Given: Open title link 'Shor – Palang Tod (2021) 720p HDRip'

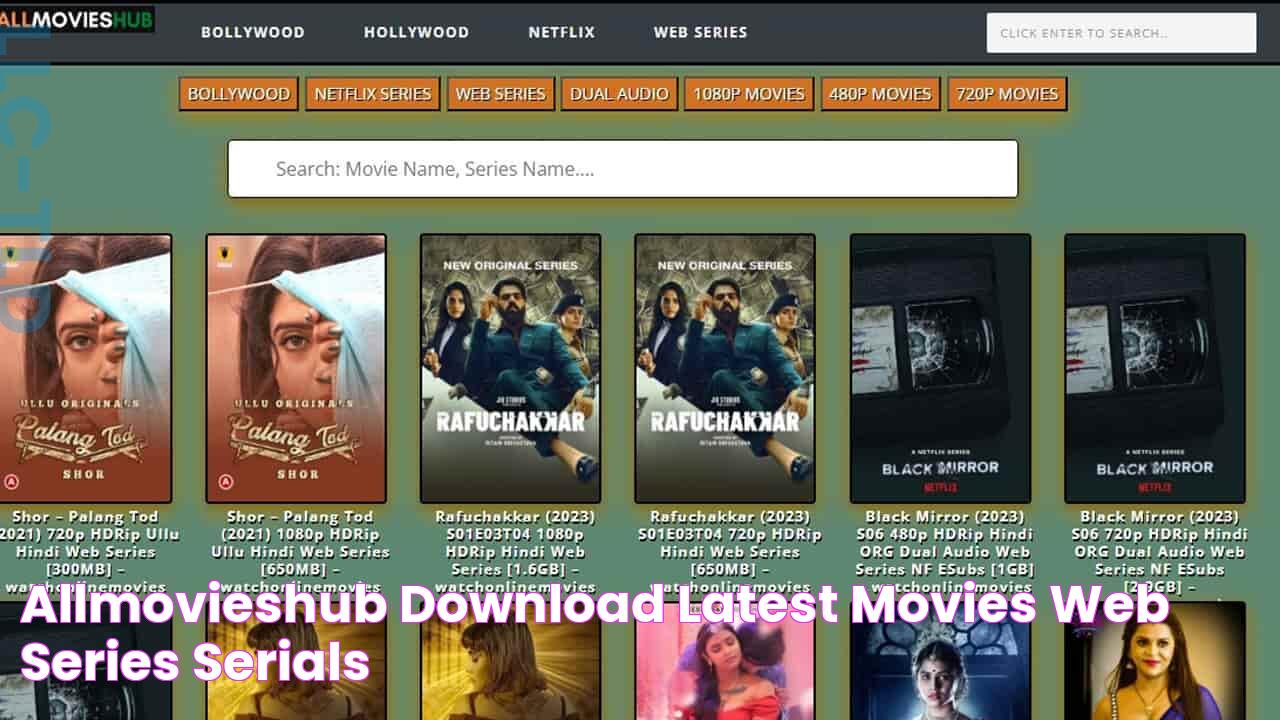Looking at the screenshot, I should 90,551.
